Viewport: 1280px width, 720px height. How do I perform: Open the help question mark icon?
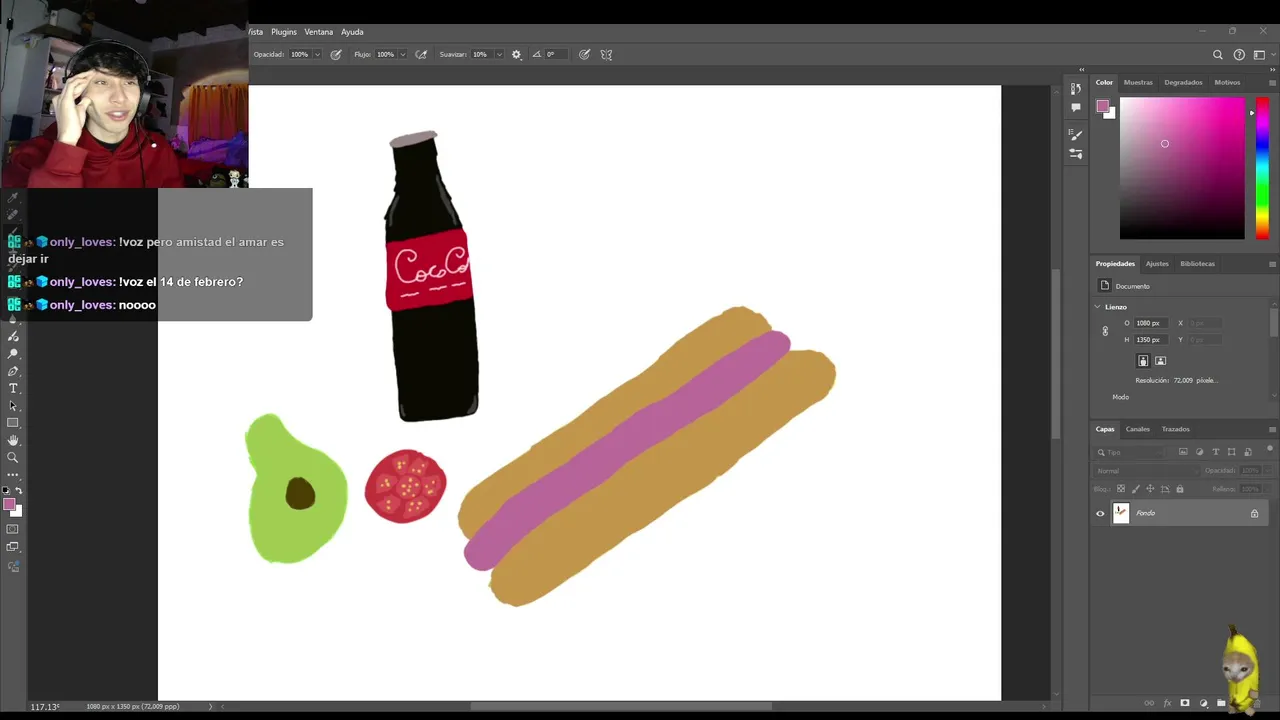point(1239,55)
